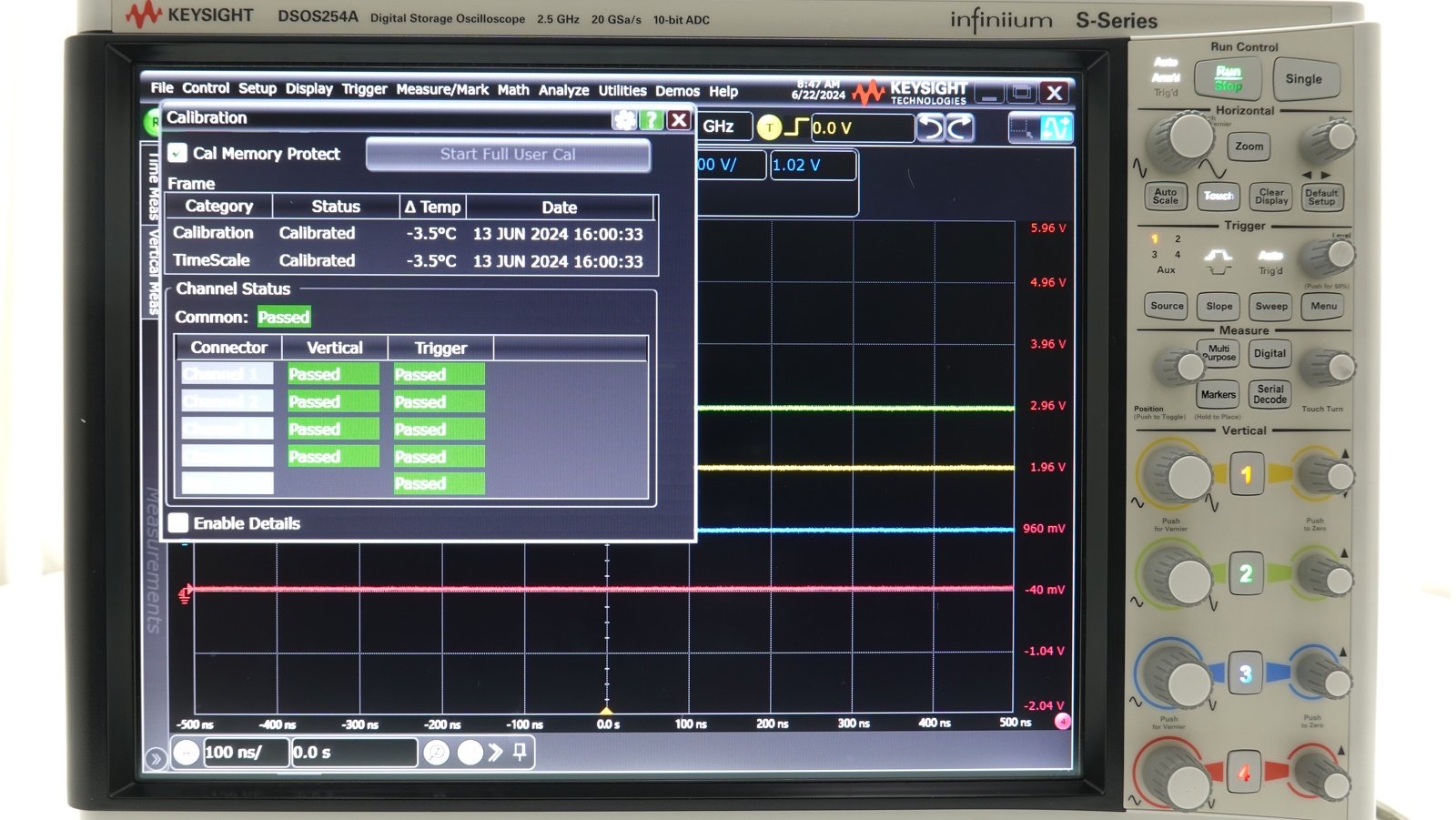This screenshot has width=1456, height=820.
Task: Click the Vertical column header
Action: [334, 348]
